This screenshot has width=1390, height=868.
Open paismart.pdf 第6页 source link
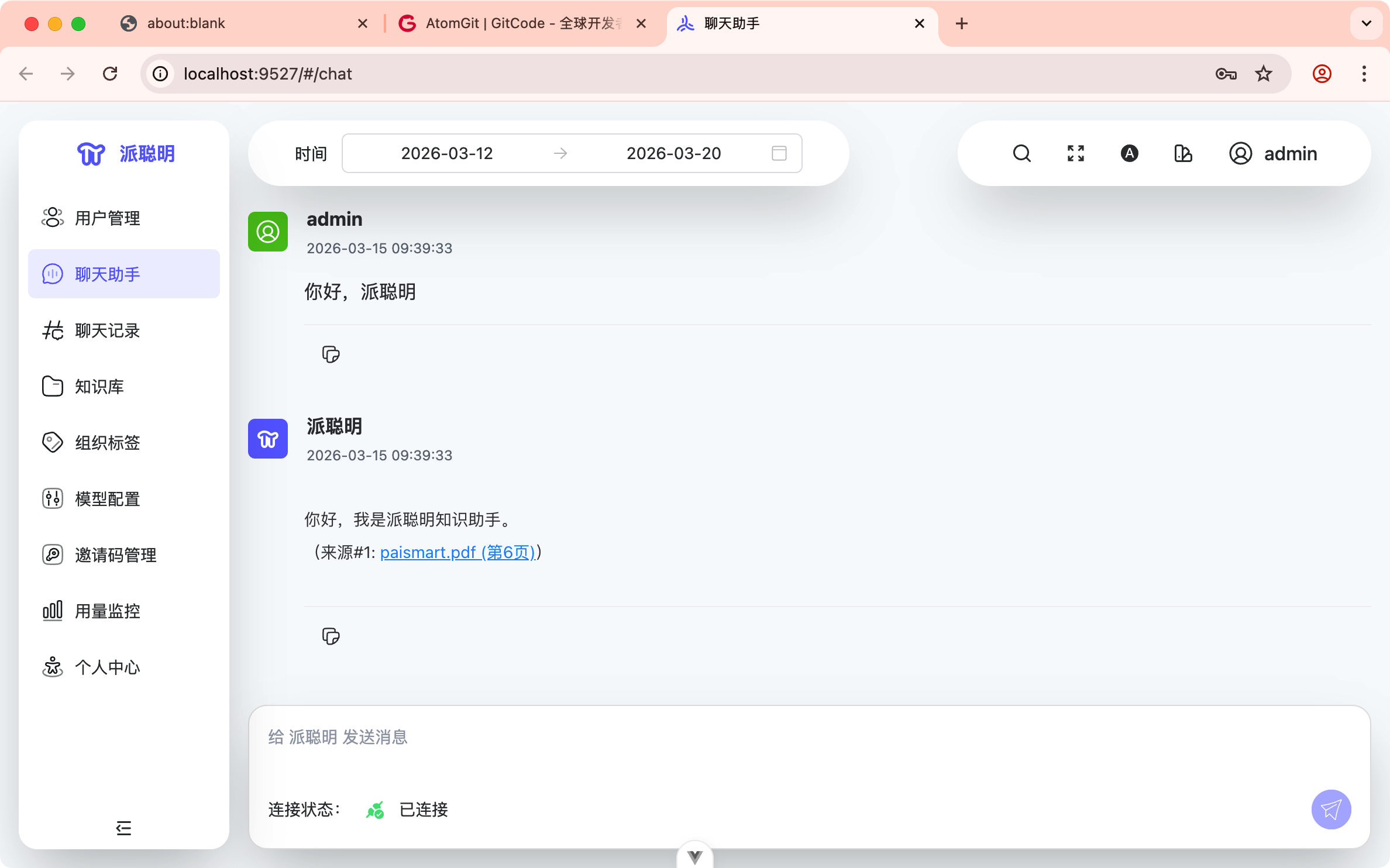click(x=457, y=552)
